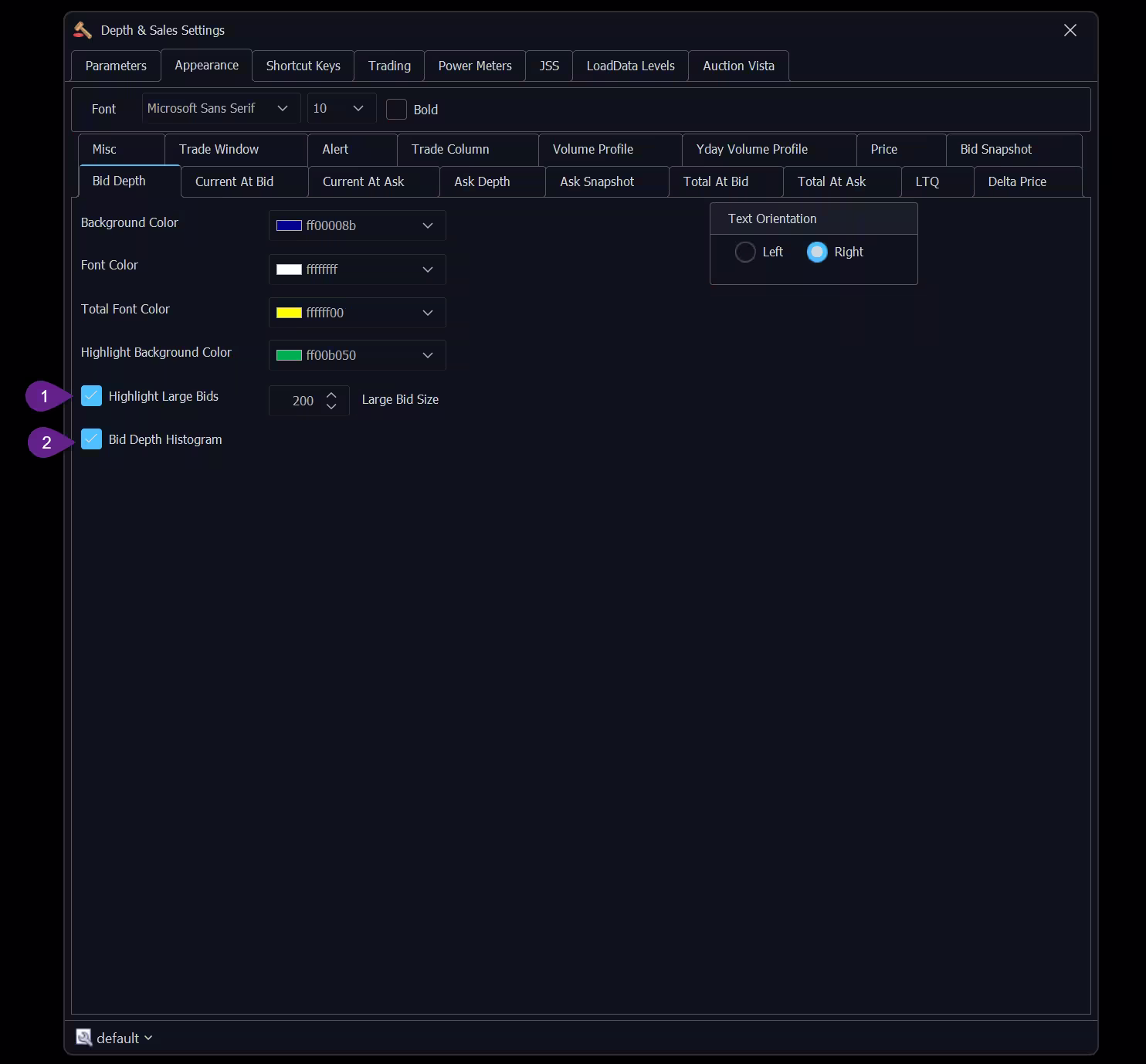1146x1064 pixels.
Task: Expand the default profile selector
Action: (148, 1038)
